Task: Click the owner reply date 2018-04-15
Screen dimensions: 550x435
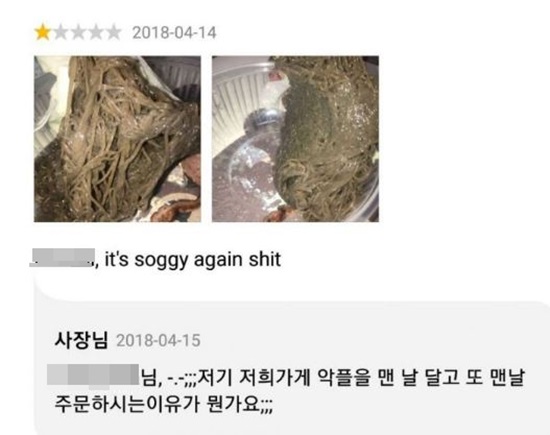Action: click(x=158, y=341)
